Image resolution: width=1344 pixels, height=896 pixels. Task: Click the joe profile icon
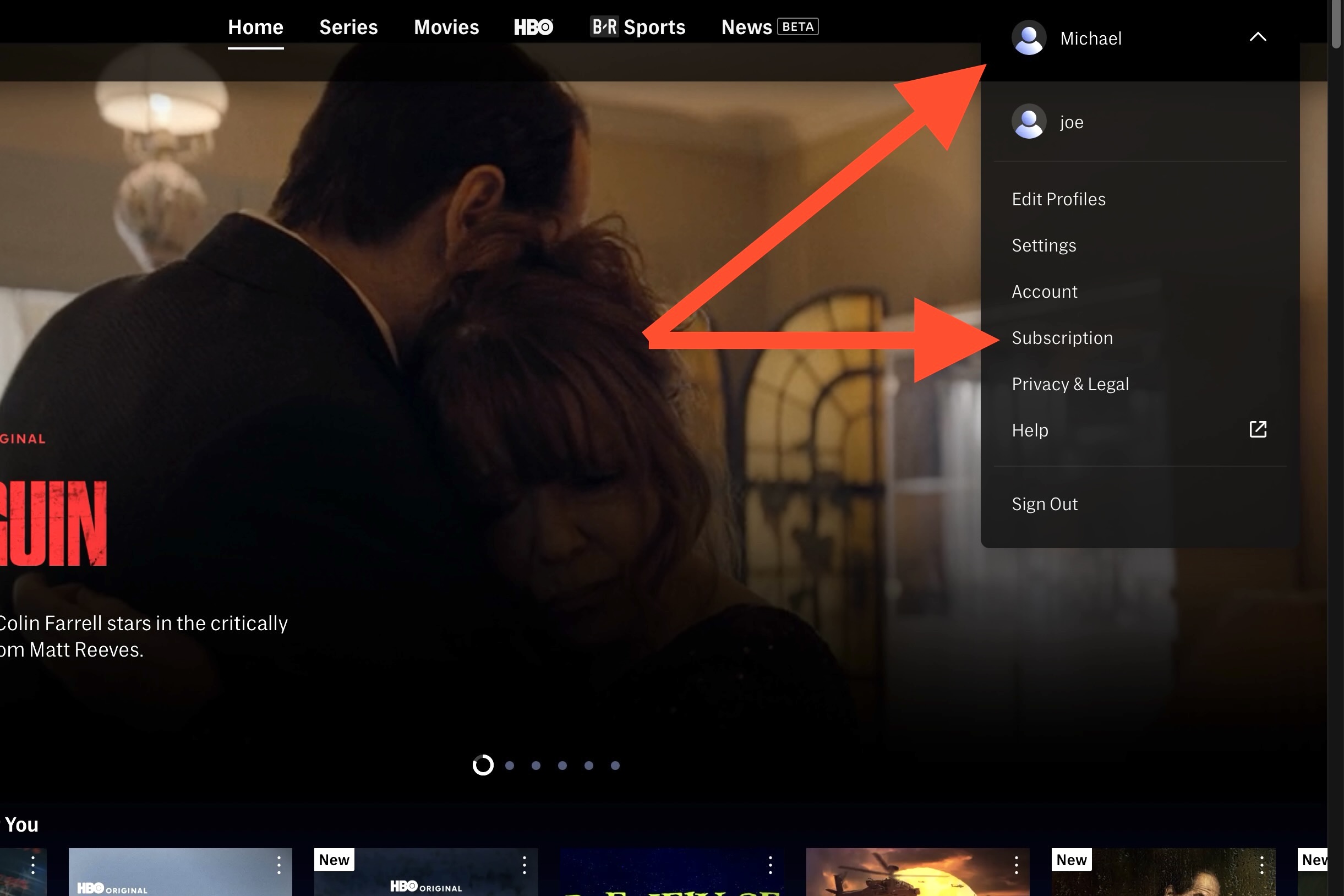(x=1029, y=121)
